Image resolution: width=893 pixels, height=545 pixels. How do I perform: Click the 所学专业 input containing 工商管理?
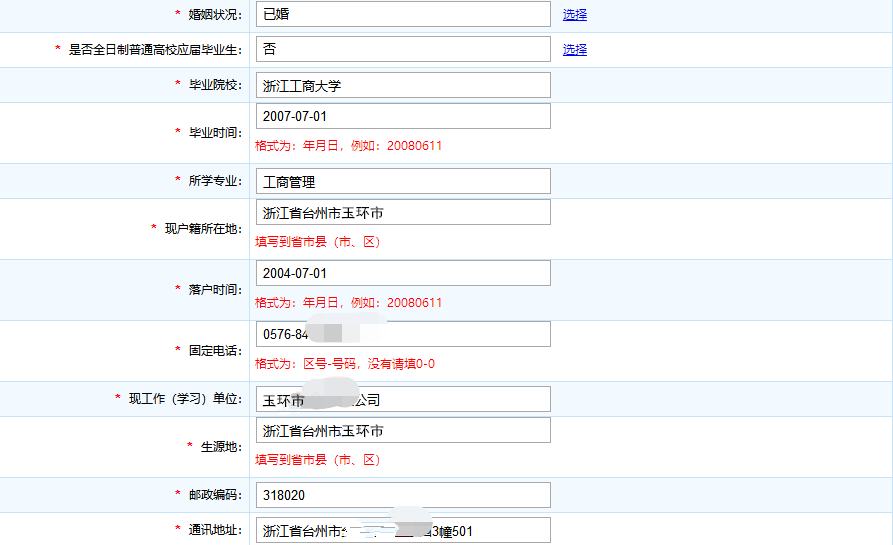click(x=403, y=182)
